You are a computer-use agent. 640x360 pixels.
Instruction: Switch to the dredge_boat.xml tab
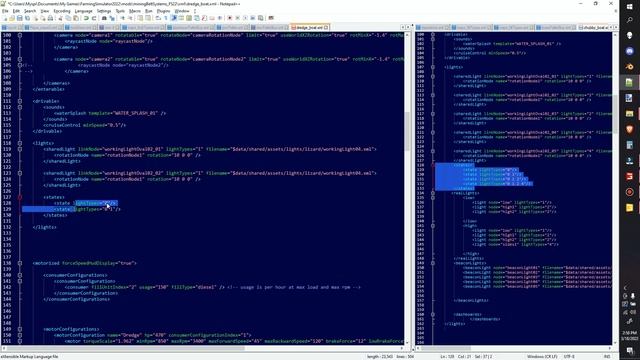[x=309, y=27]
